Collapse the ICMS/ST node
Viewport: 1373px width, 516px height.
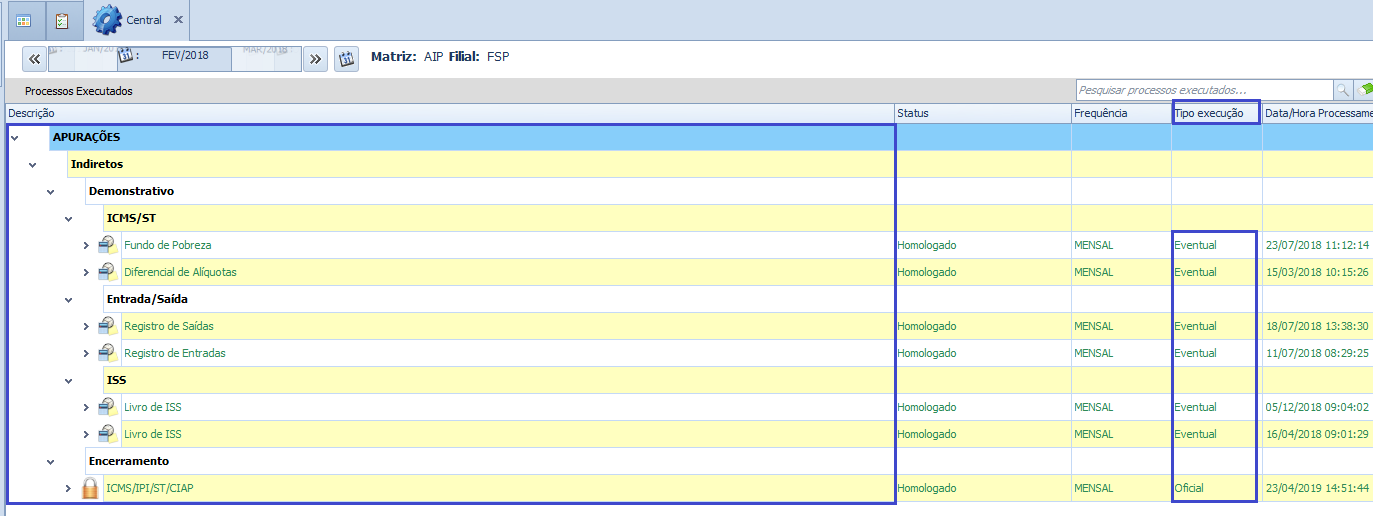click(68, 218)
